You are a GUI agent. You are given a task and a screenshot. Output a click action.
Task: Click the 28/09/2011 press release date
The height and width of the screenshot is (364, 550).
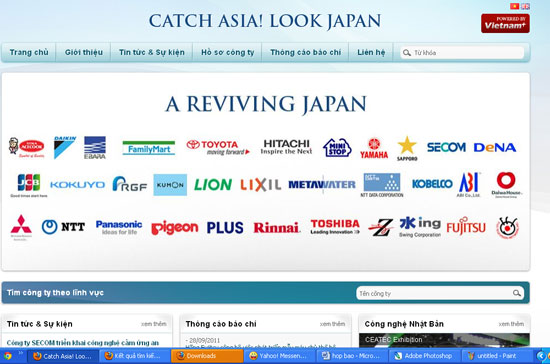pyautogui.click(x=203, y=341)
